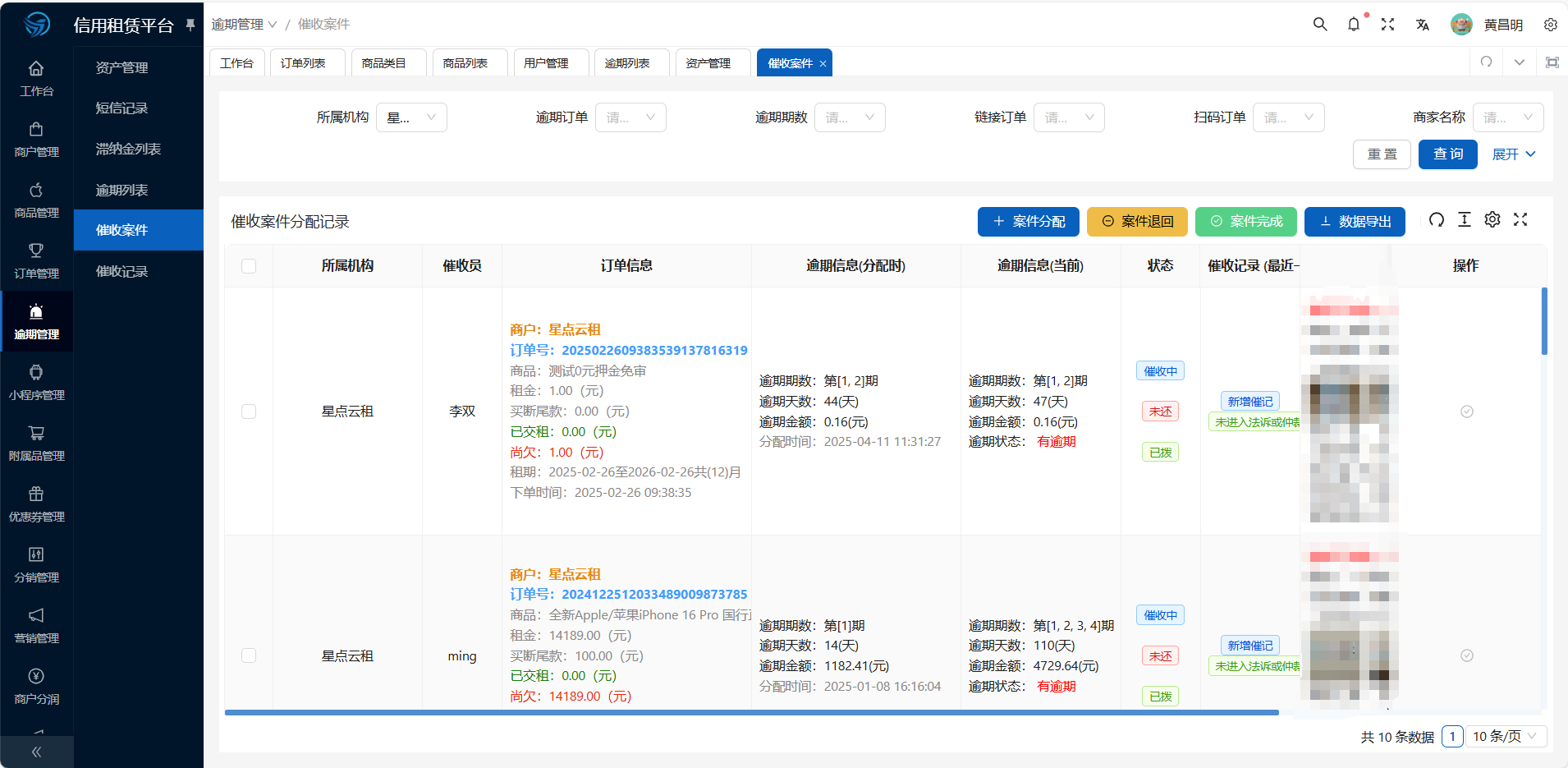1568x768 pixels.
Task: Open 分销管理 in the sidebar
Action: 36,565
